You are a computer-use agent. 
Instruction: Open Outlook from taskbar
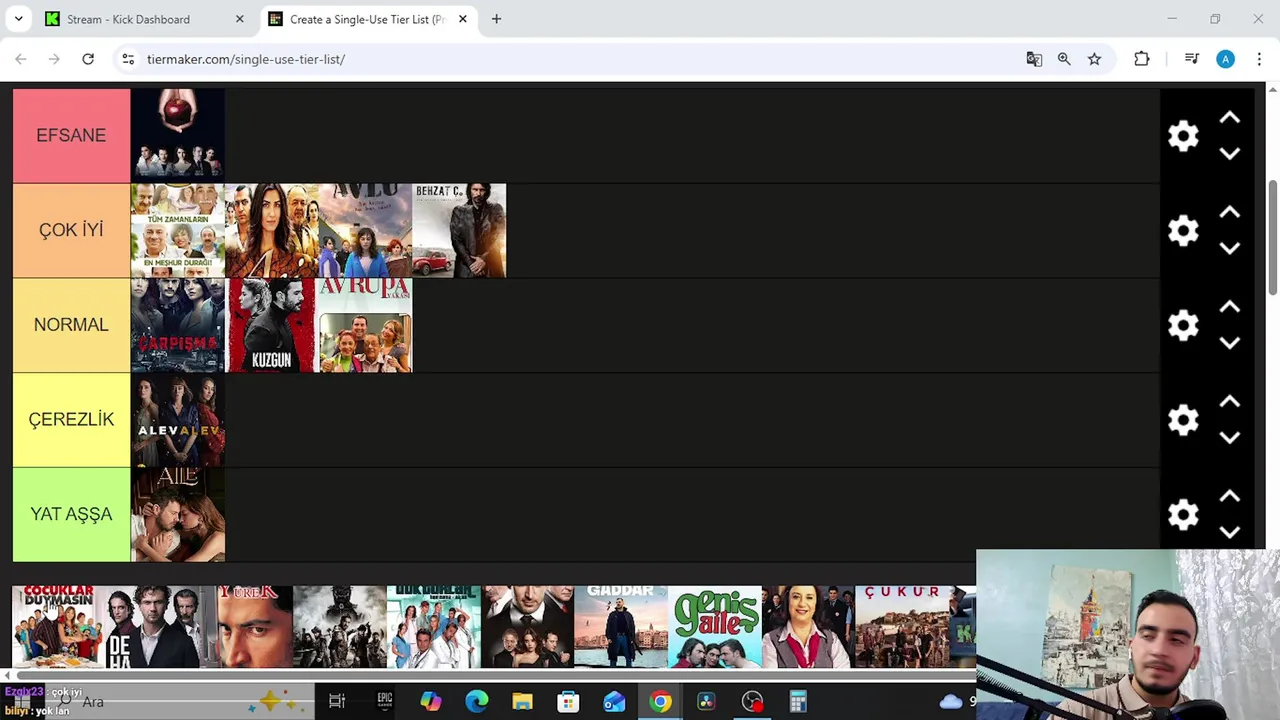[x=614, y=701]
